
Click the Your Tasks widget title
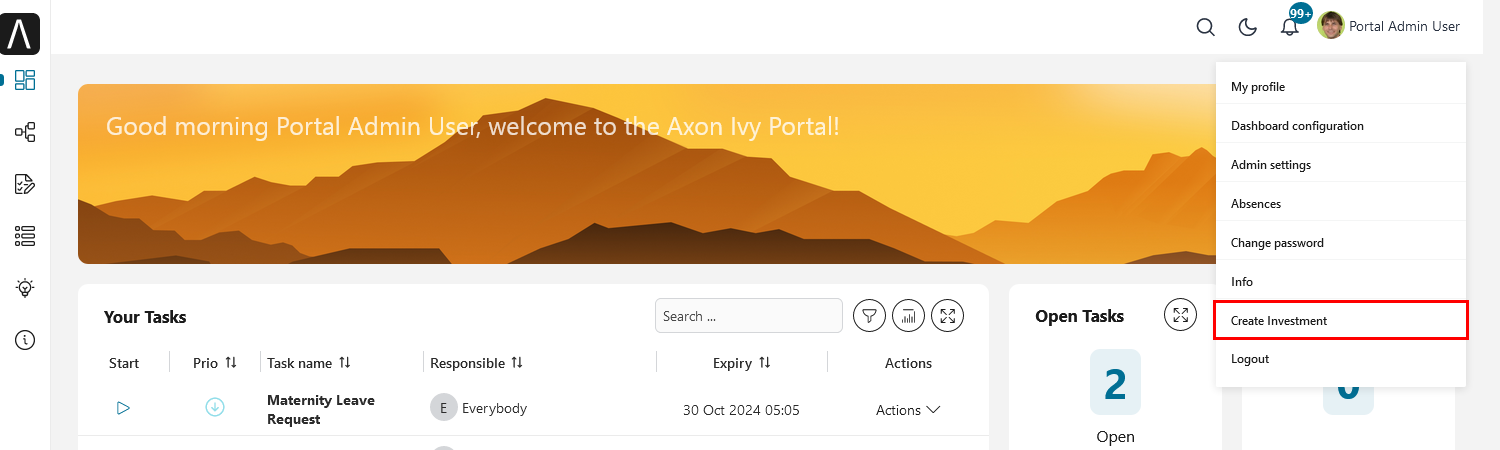[145, 317]
